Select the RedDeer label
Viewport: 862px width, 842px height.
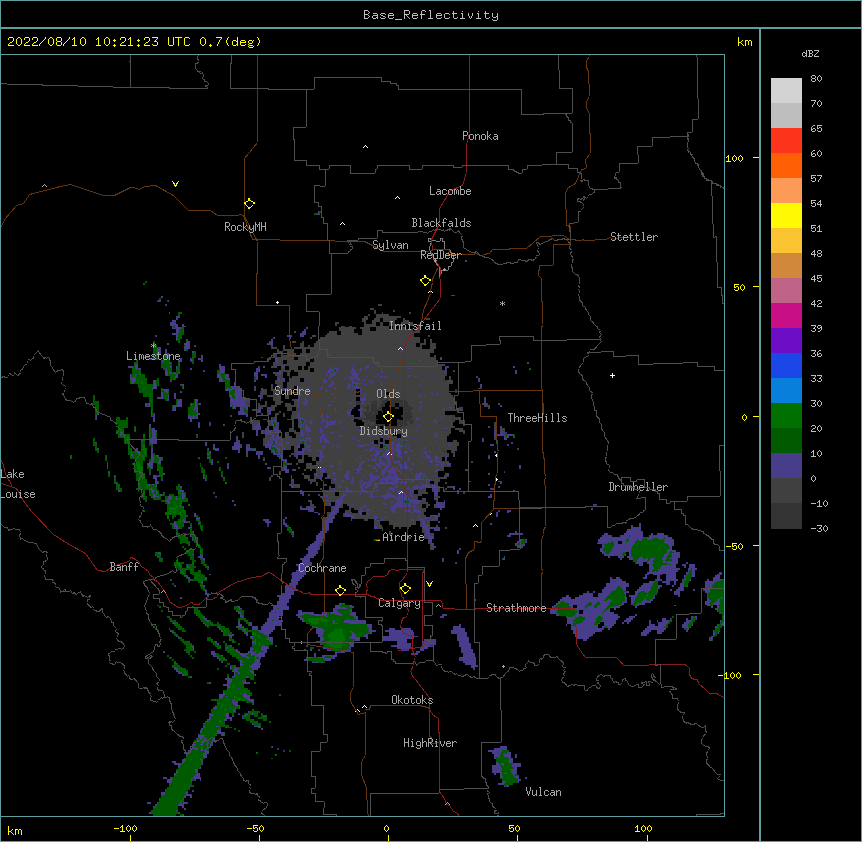click(440, 255)
